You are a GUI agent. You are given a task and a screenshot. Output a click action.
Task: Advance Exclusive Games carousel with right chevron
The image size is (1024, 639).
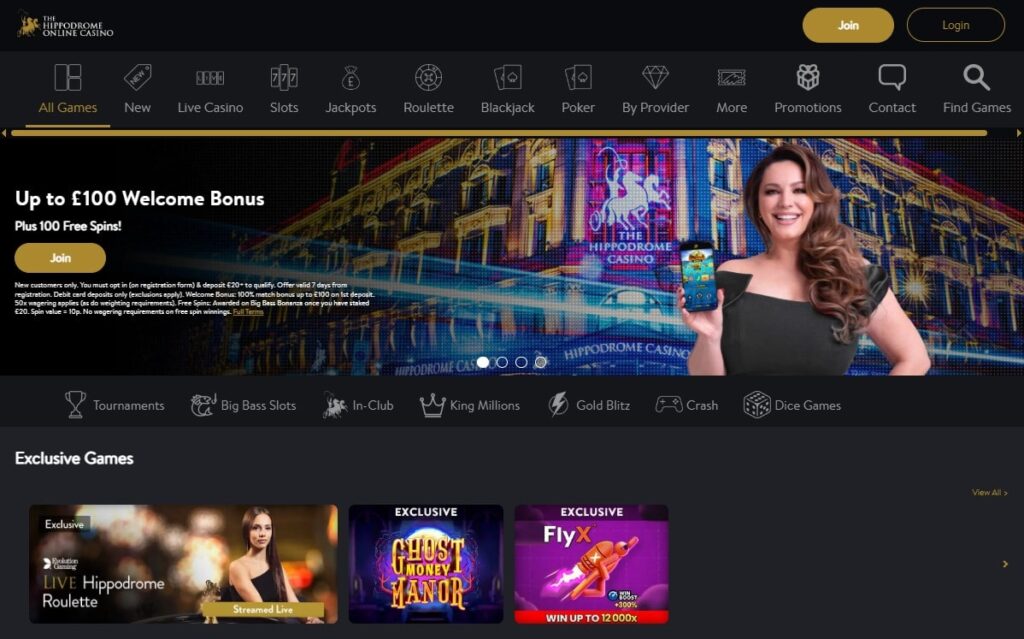(x=1005, y=564)
